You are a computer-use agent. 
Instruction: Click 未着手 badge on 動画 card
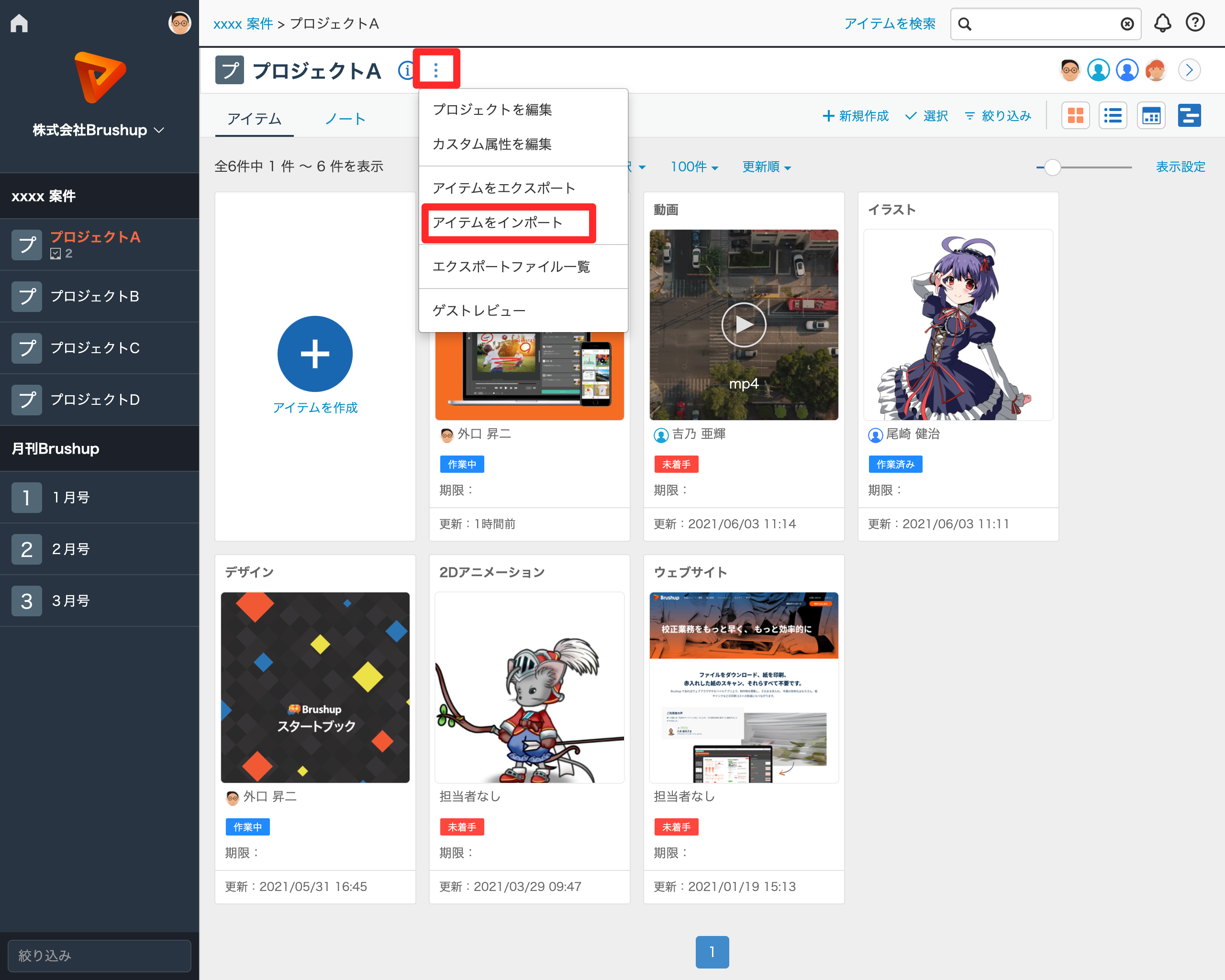(x=676, y=465)
